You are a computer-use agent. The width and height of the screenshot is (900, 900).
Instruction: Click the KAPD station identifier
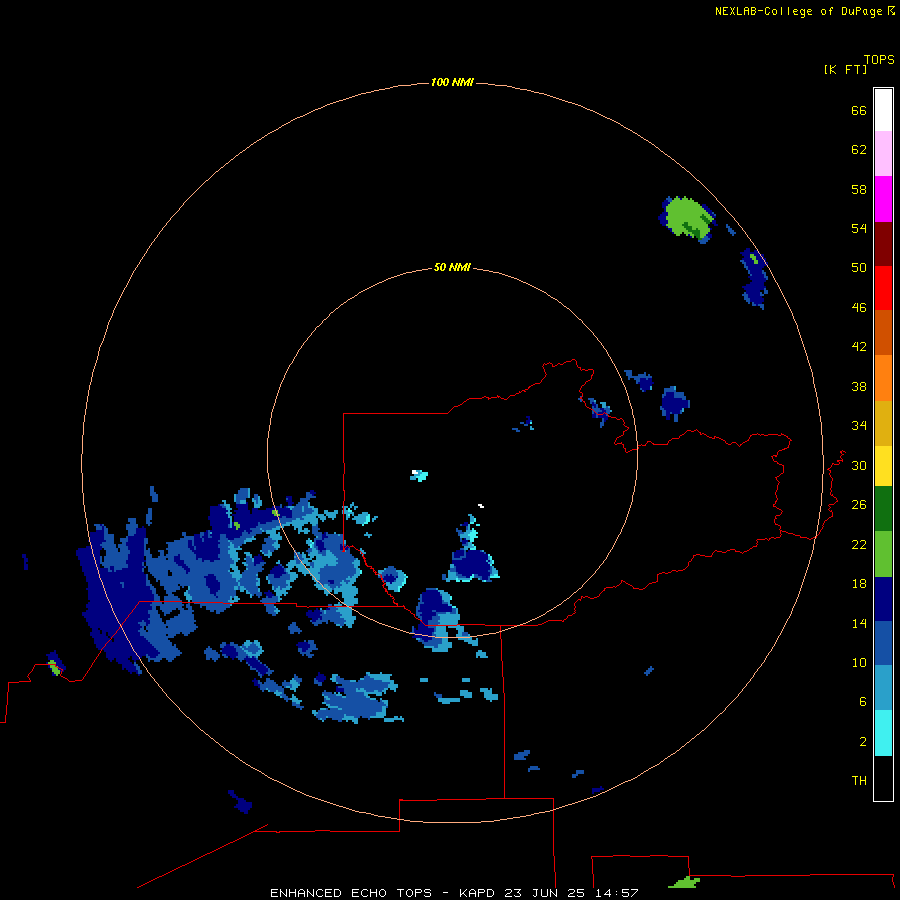(479, 893)
